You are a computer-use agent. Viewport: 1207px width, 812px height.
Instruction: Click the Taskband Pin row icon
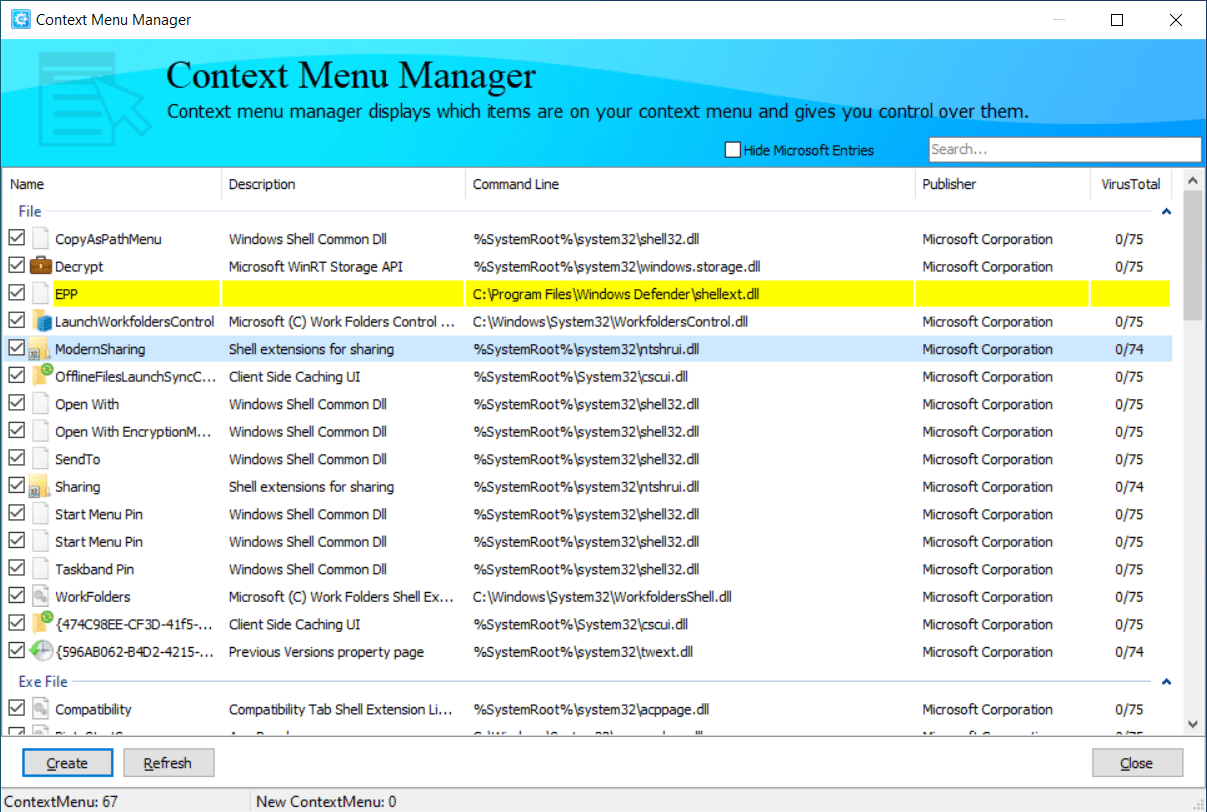coord(41,569)
